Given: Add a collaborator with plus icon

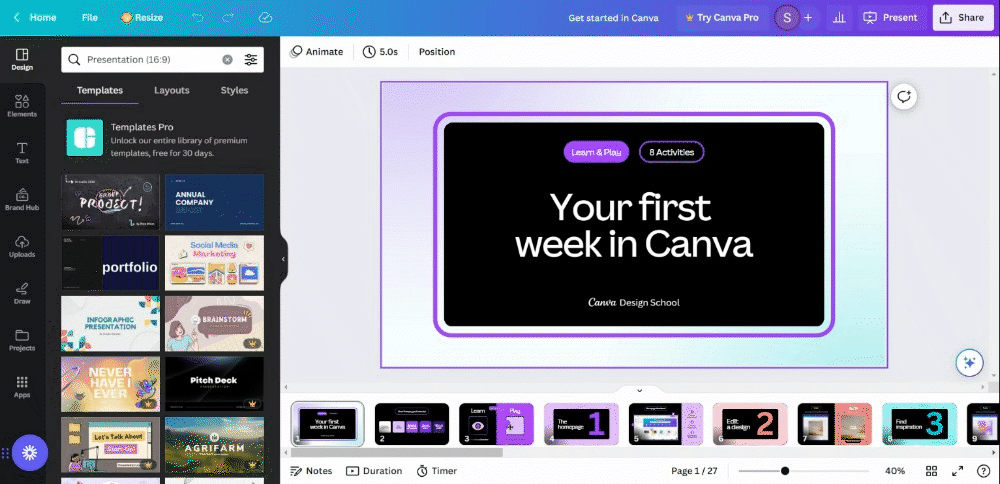Looking at the screenshot, I should tap(808, 18).
